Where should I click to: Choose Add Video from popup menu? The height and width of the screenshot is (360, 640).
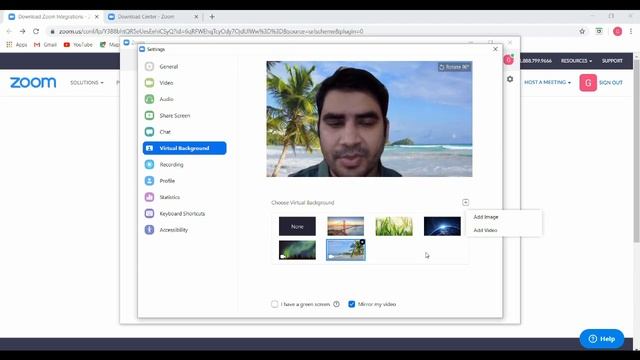(485, 230)
